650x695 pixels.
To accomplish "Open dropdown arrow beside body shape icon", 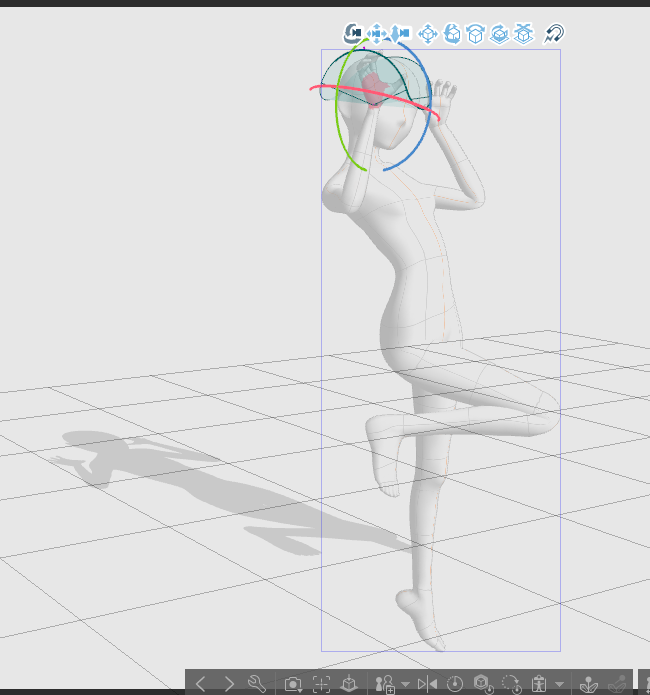I will (559, 684).
